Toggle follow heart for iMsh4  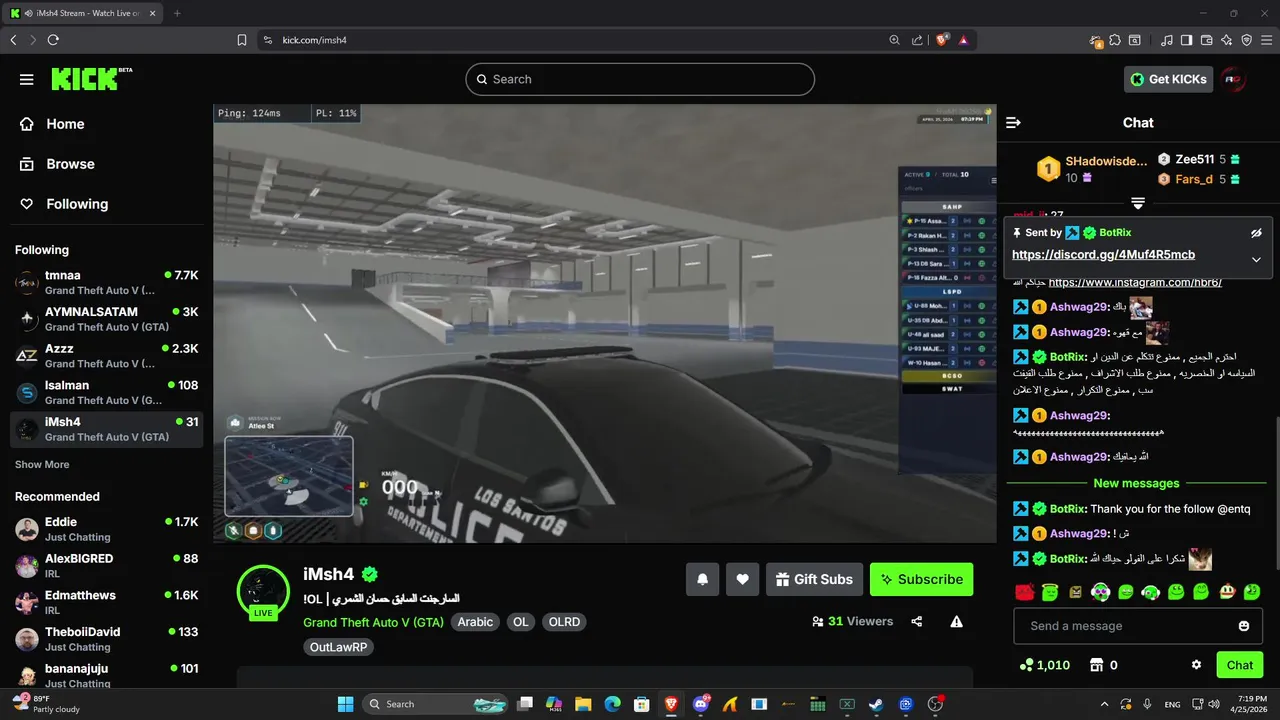(742, 579)
